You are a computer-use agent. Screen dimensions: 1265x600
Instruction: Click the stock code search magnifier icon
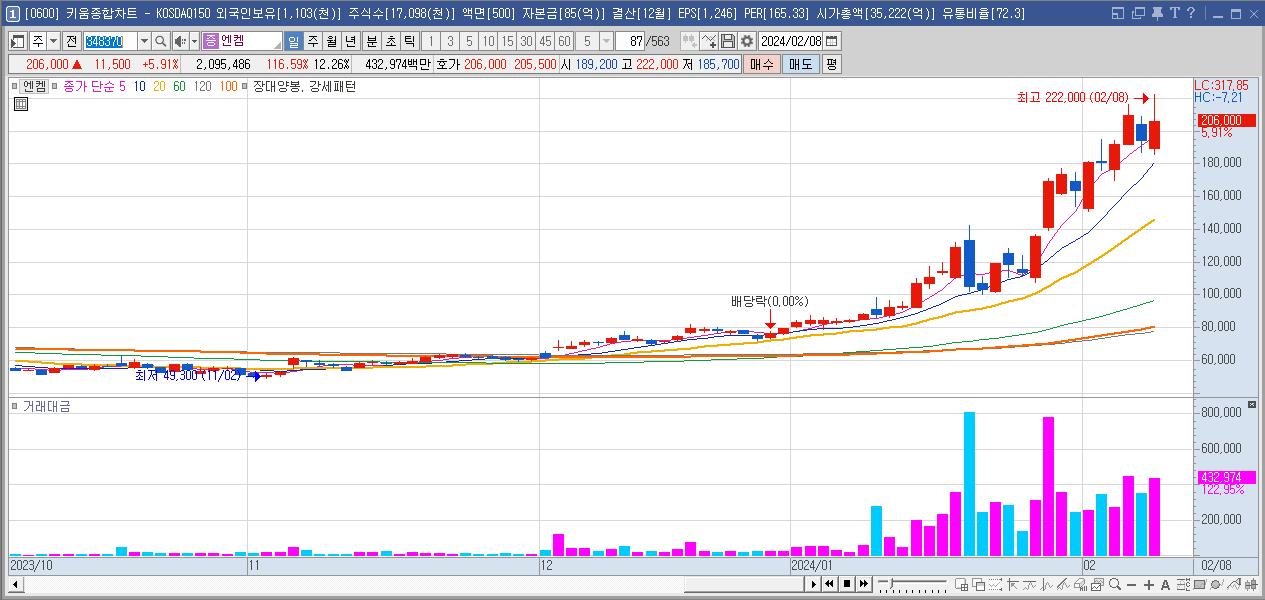pyautogui.click(x=160, y=41)
